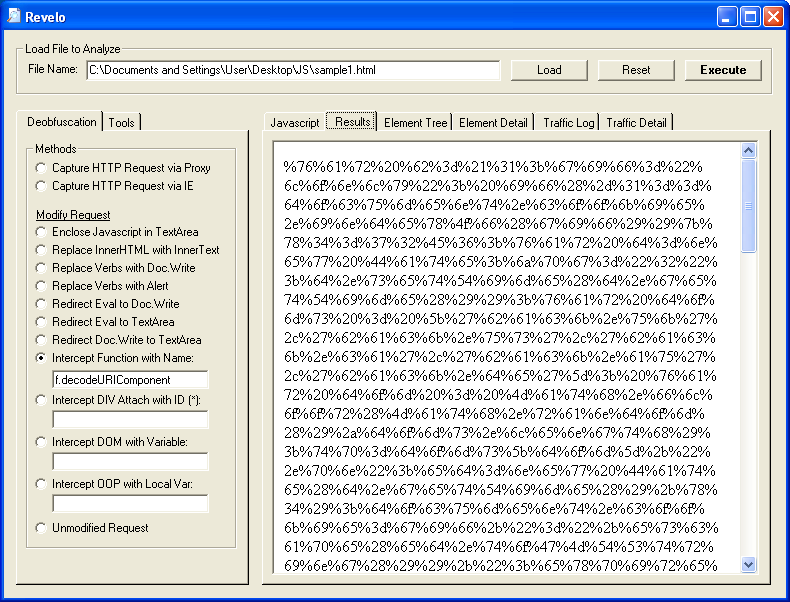Click the Execute button
This screenshot has height=602, width=790.
pos(722,70)
